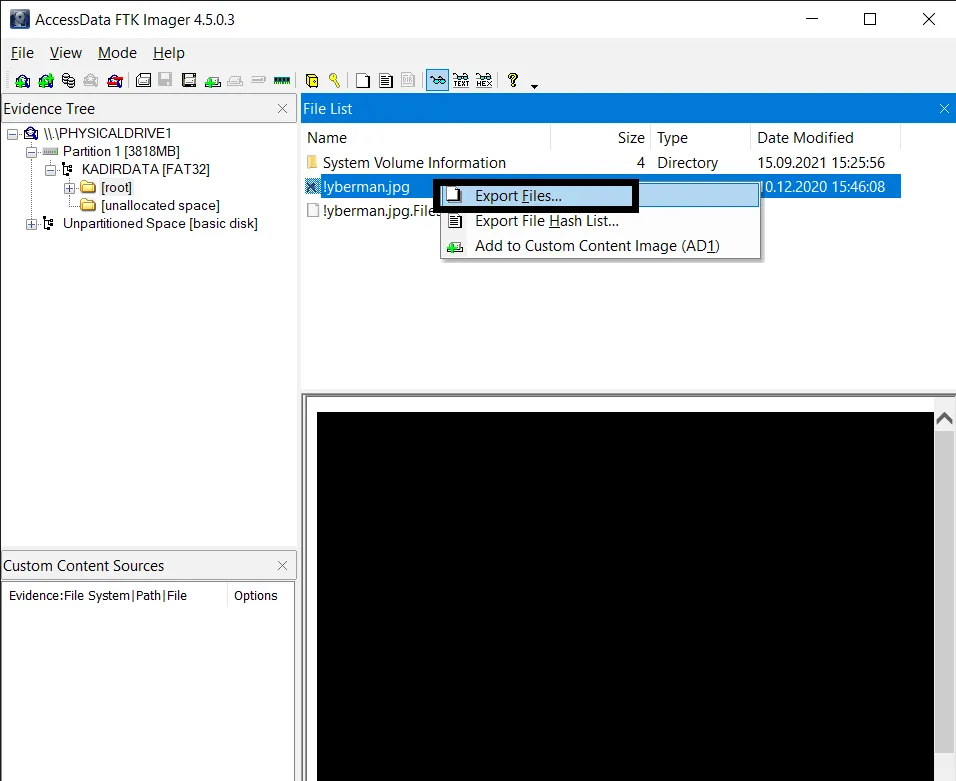Screen dimensions: 956x781
Task: Open the toolbar options dropdown arrow
Action: pos(535,87)
